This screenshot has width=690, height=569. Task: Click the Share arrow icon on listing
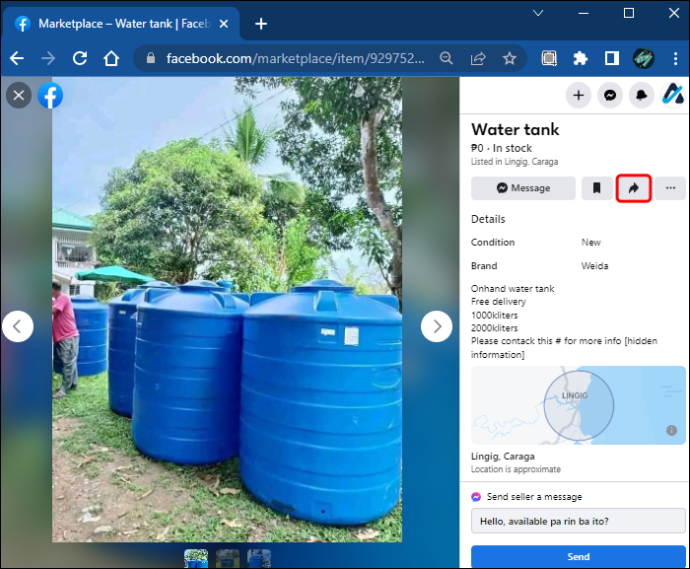634,188
